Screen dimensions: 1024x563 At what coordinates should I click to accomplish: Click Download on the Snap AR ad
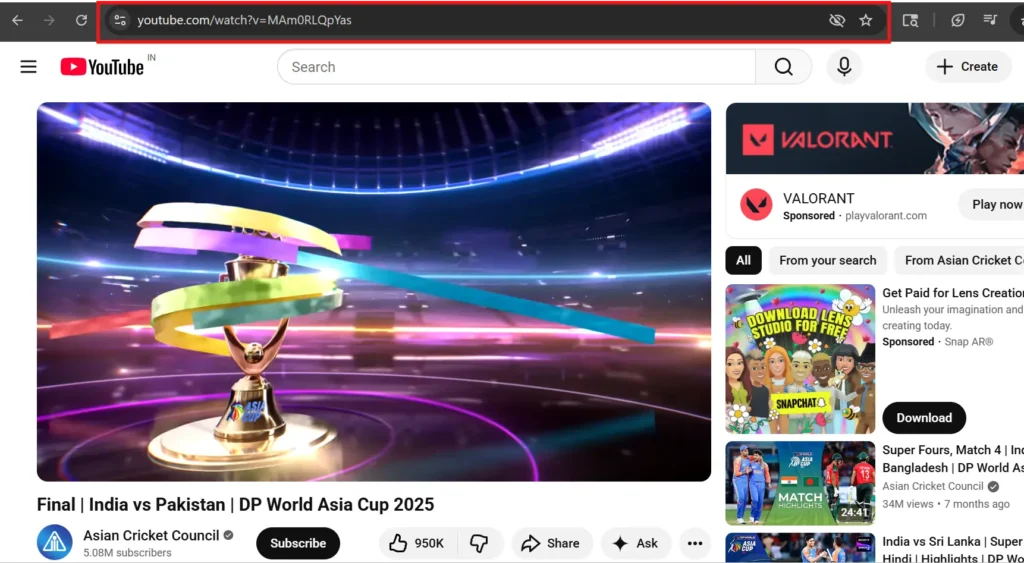[923, 418]
